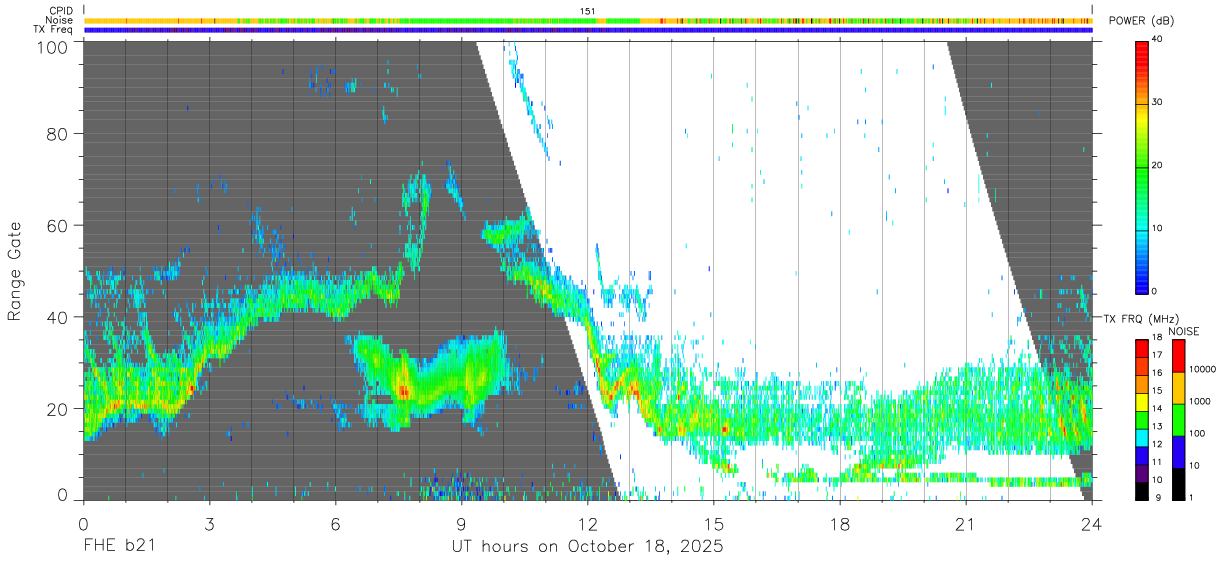The width and height of the screenshot is (1228, 567).
Task: Click the 10 tick on power colorbar
Action: click(1157, 228)
